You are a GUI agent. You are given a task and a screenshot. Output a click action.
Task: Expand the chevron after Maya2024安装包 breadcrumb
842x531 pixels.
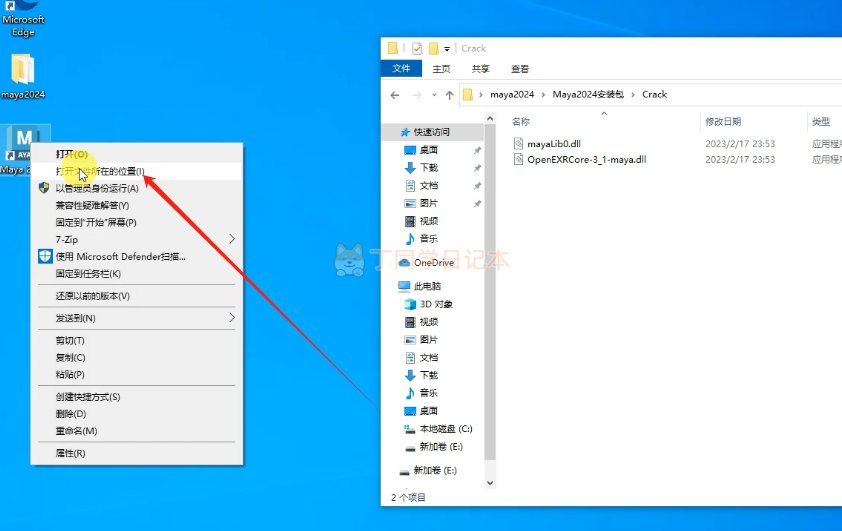[633, 94]
